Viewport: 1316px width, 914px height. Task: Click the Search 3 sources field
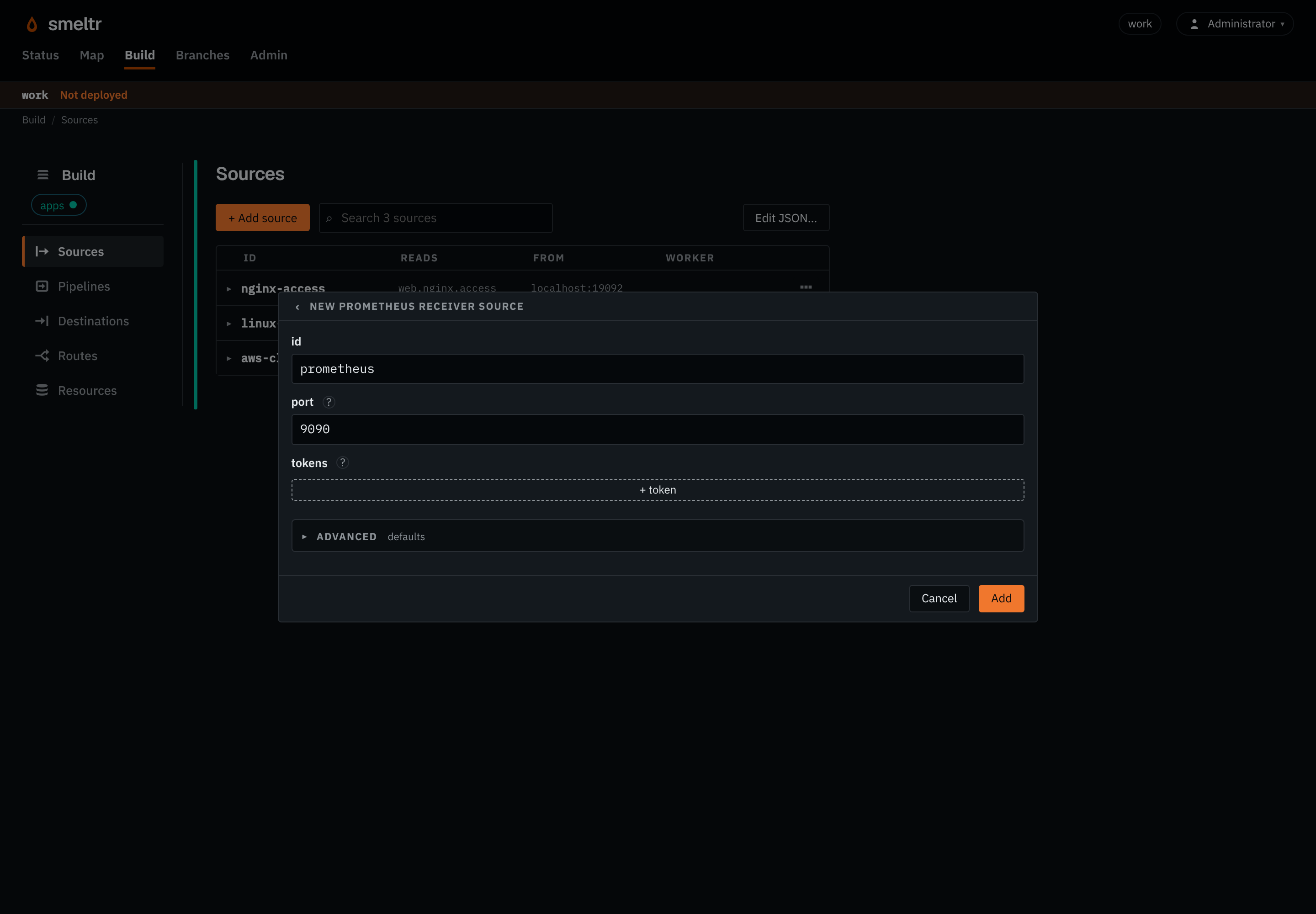(436, 218)
